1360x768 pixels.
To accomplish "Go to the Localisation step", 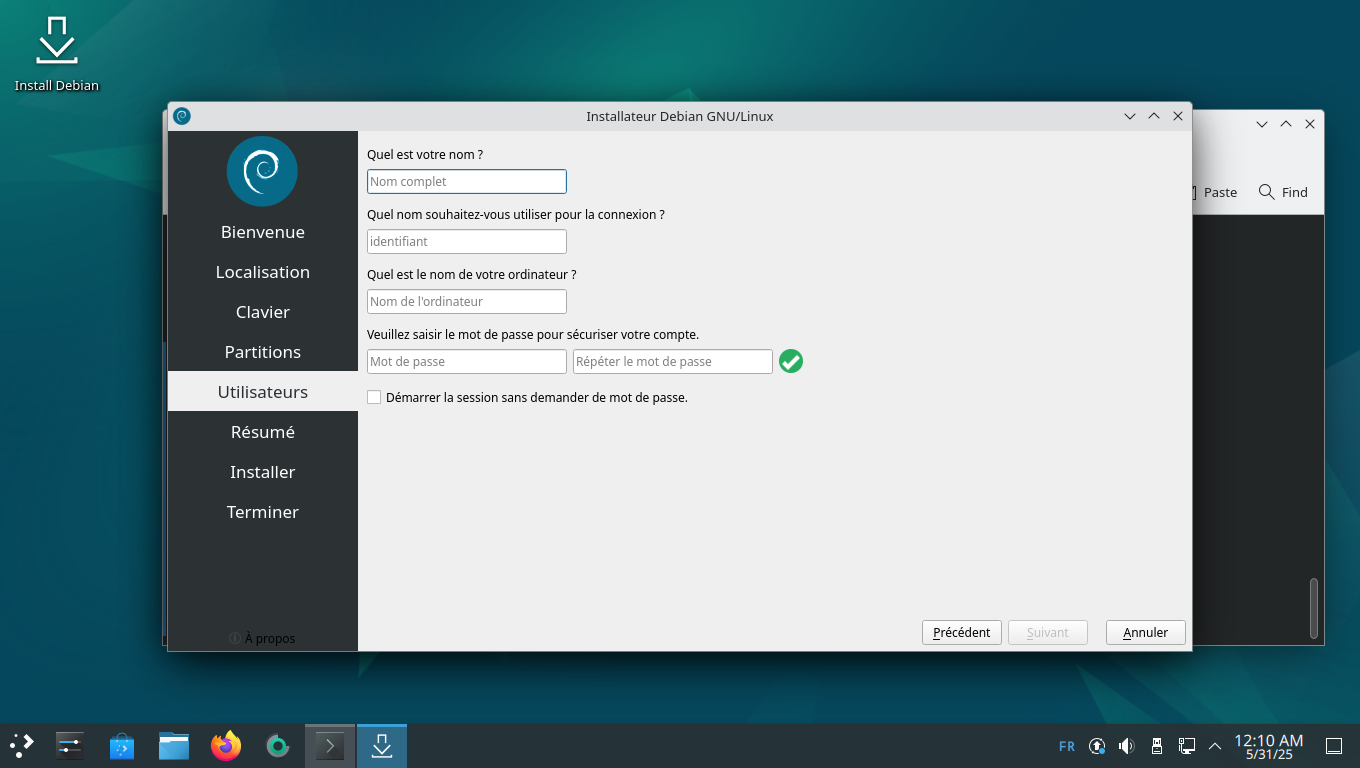I will click(x=263, y=272).
